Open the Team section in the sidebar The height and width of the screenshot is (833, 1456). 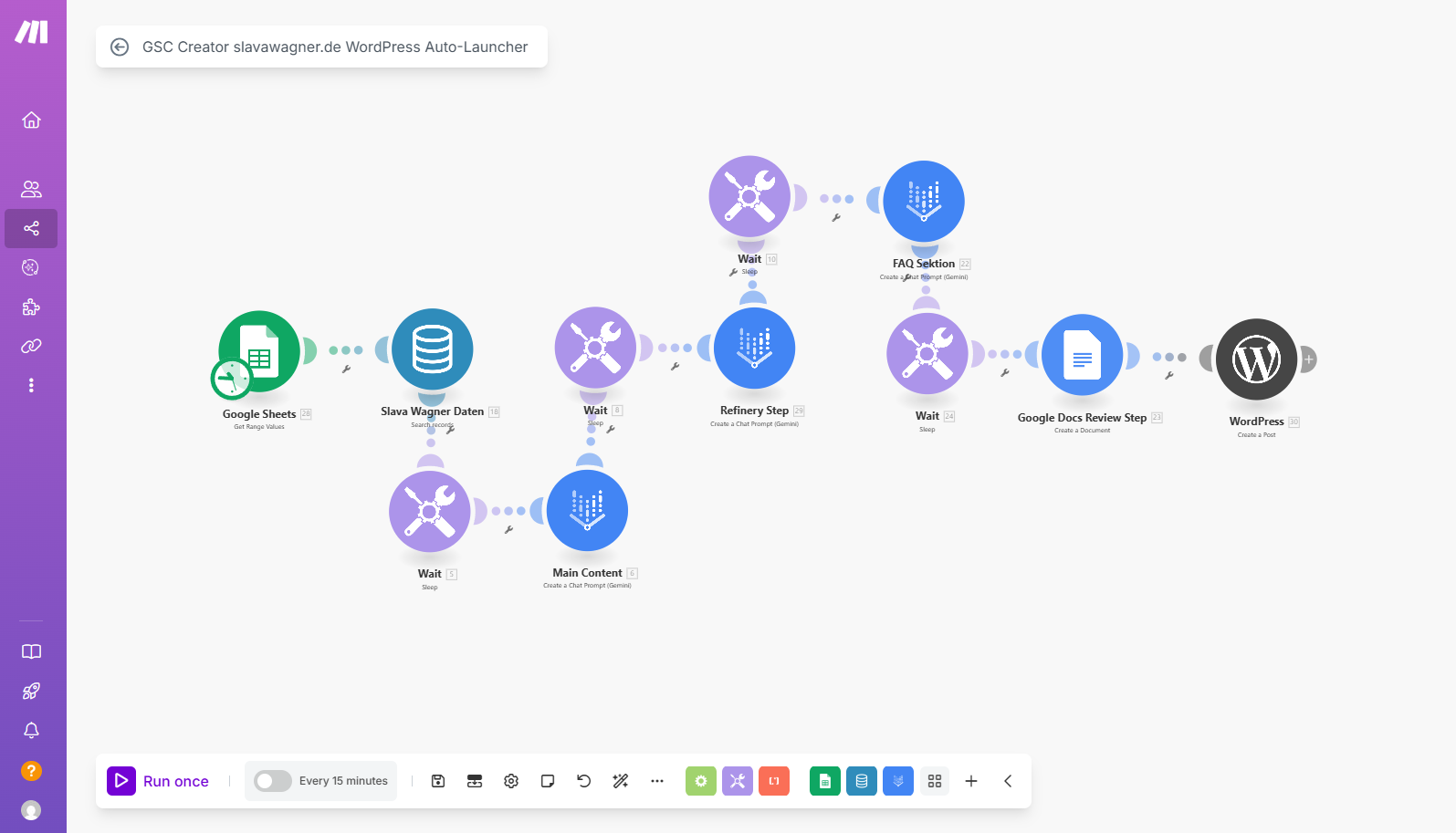tap(31, 189)
